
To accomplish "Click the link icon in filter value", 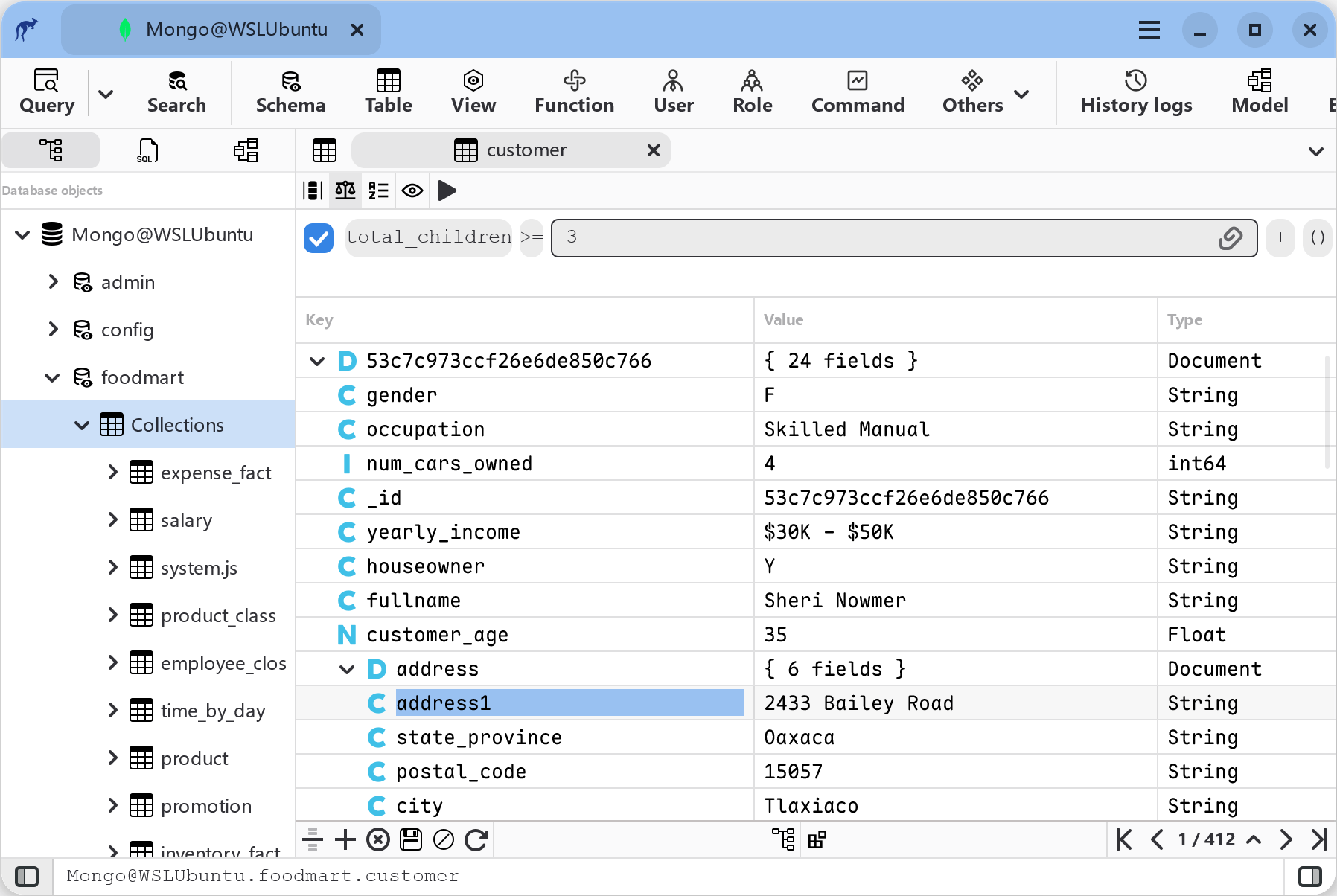I will click(1231, 238).
